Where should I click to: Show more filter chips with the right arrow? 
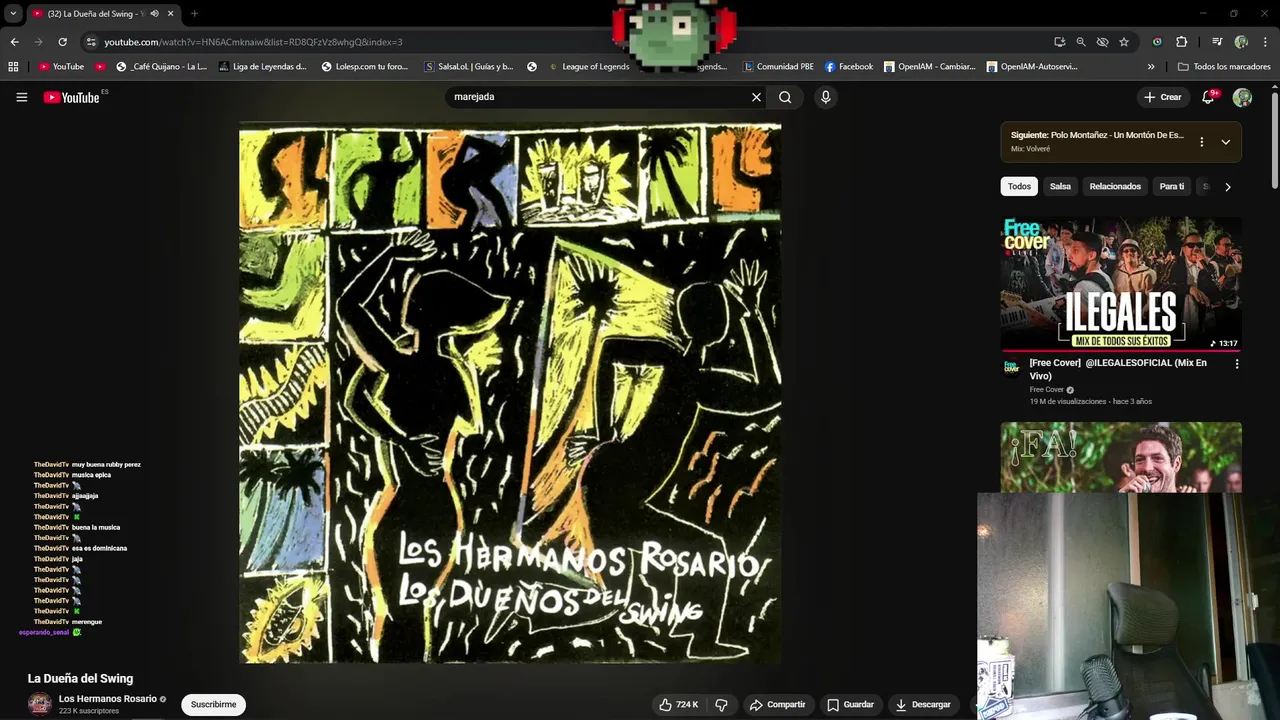[x=1227, y=186]
